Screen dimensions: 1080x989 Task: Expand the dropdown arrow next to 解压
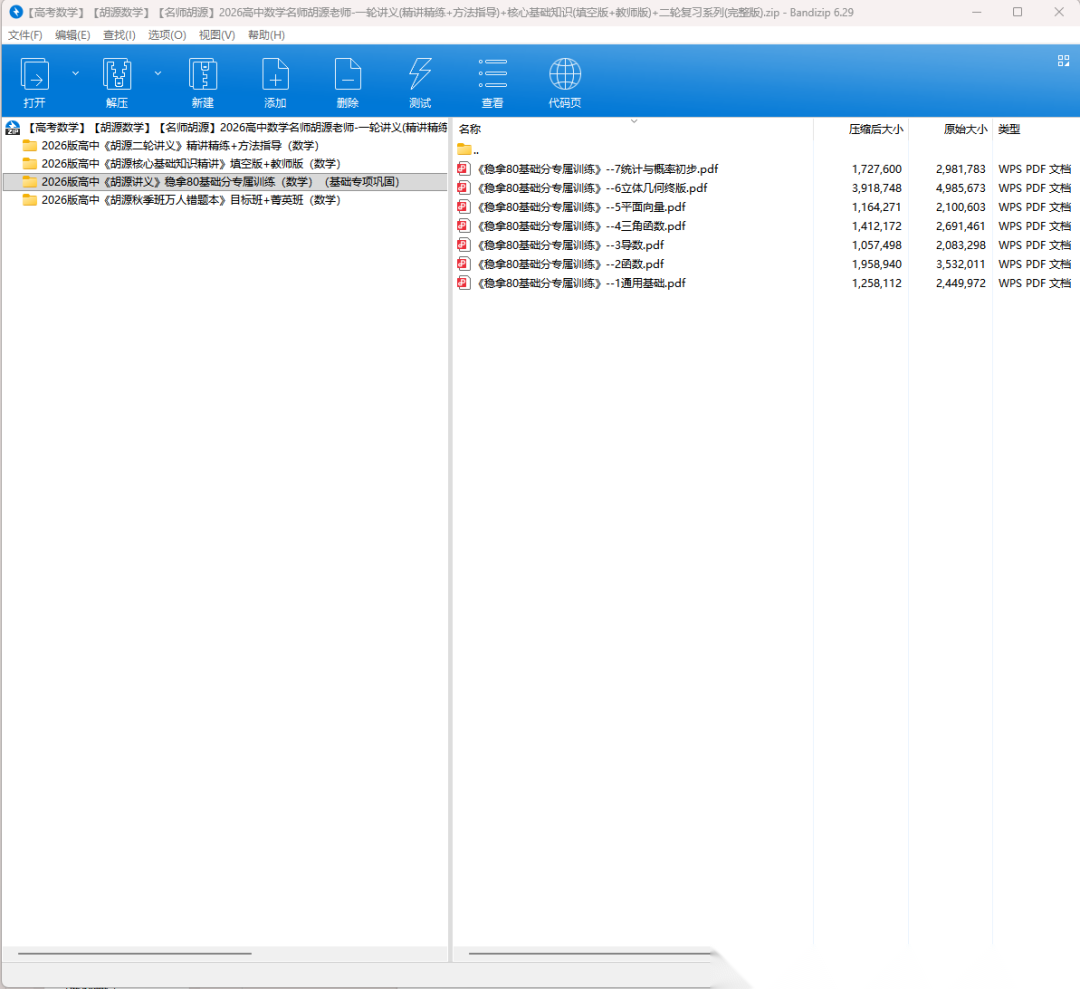tap(157, 74)
